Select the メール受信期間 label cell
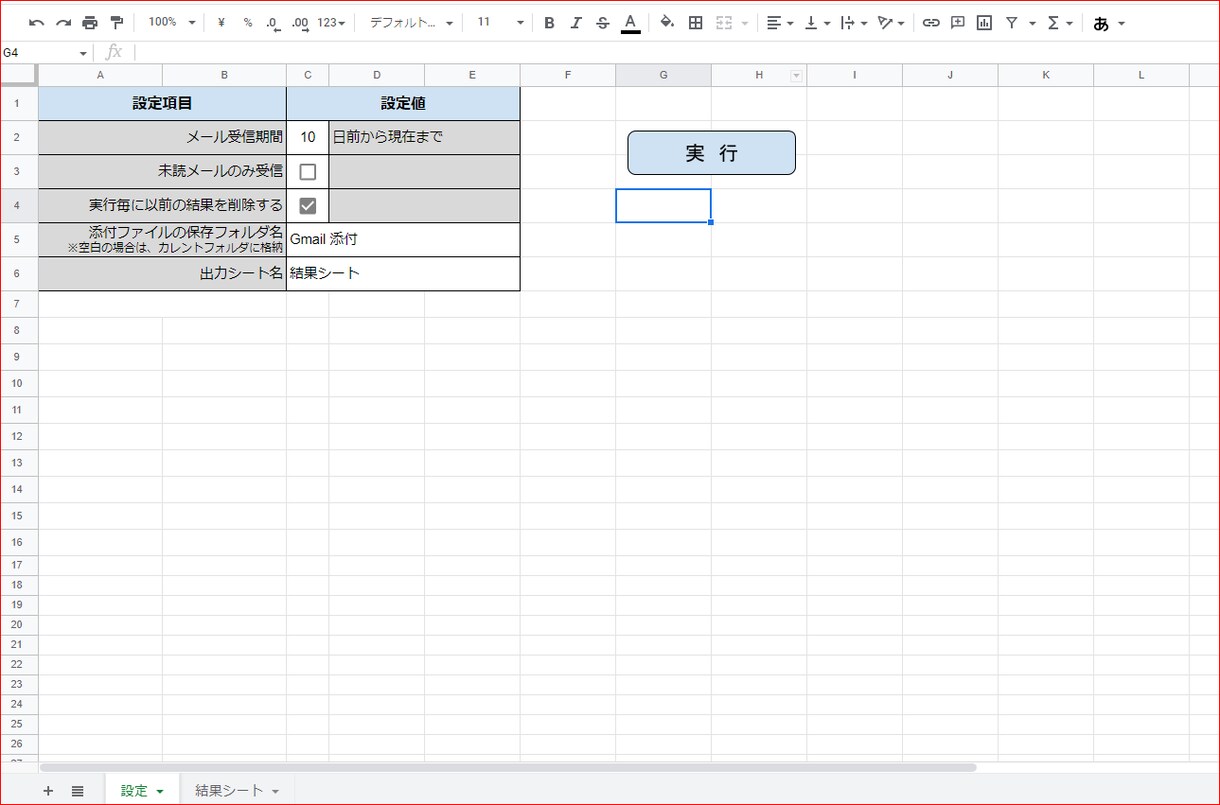 (162, 137)
